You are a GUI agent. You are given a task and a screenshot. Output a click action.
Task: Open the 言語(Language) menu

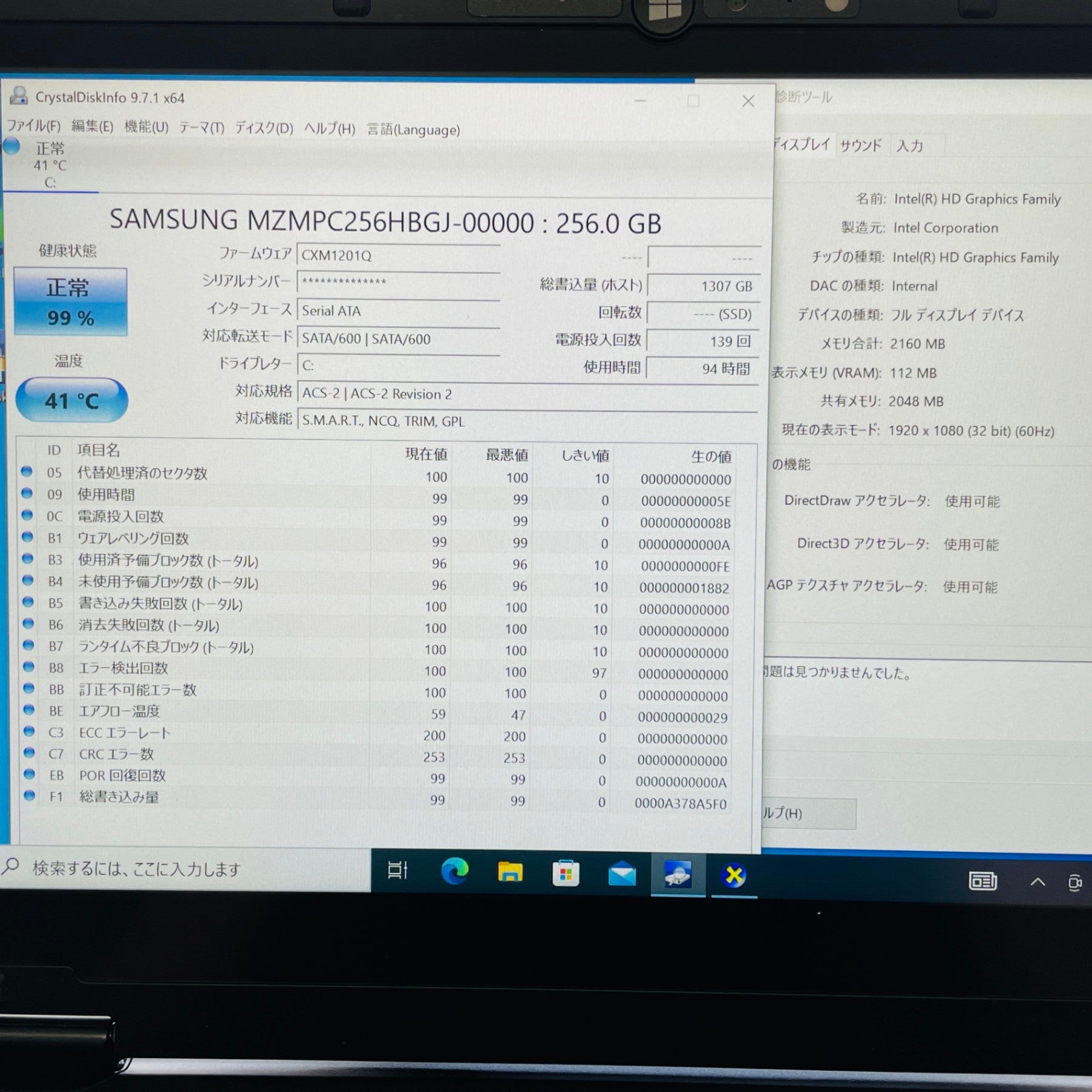coord(413,129)
